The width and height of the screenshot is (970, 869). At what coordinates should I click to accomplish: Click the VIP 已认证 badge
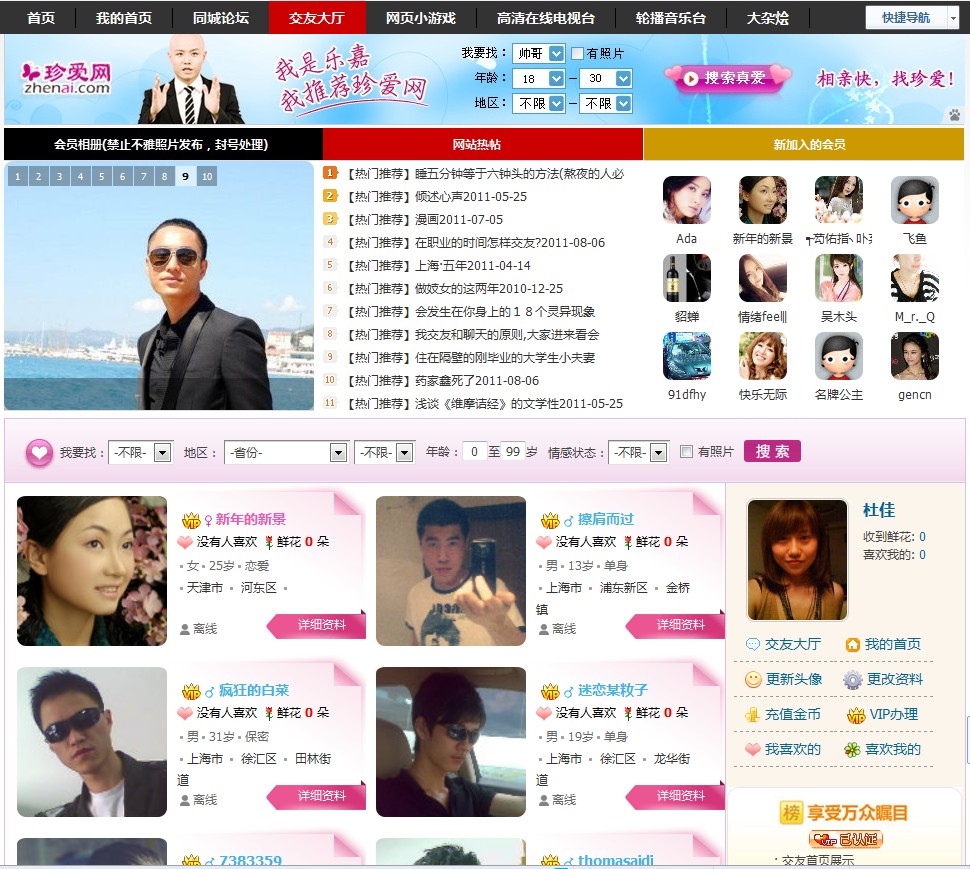tap(845, 839)
